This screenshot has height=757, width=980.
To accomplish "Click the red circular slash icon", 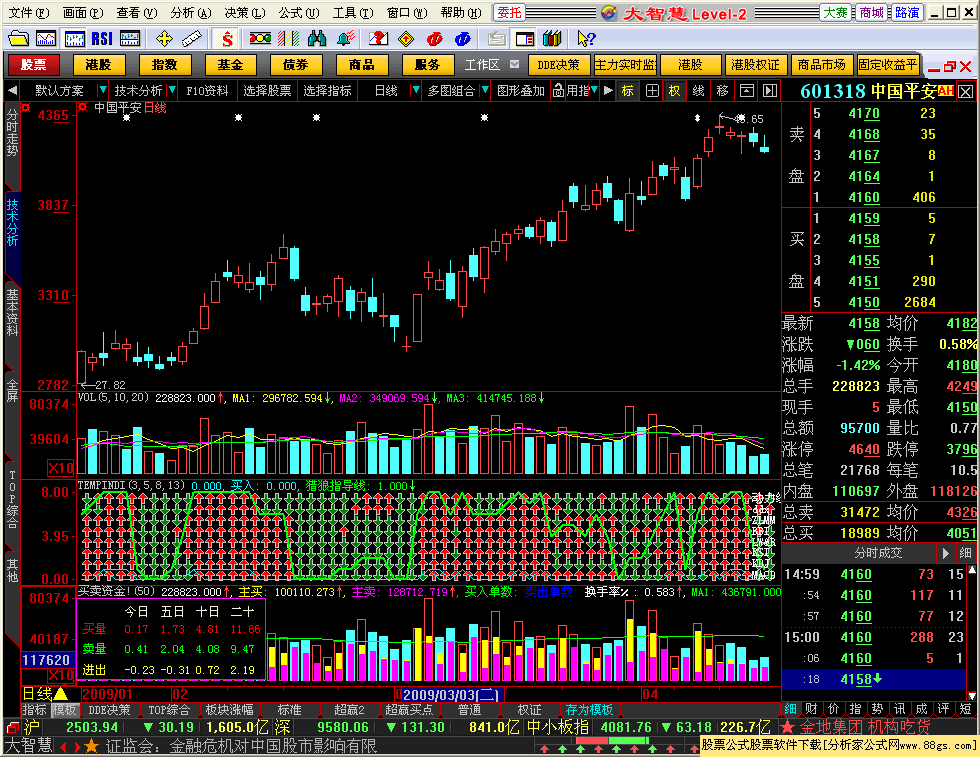I will click(434, 39).
